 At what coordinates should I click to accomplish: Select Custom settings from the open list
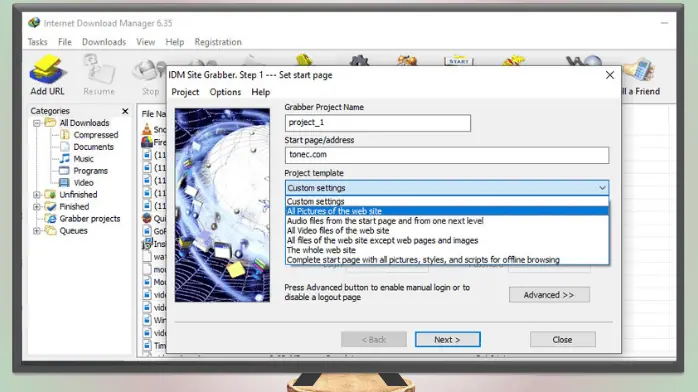pos(447,201)
